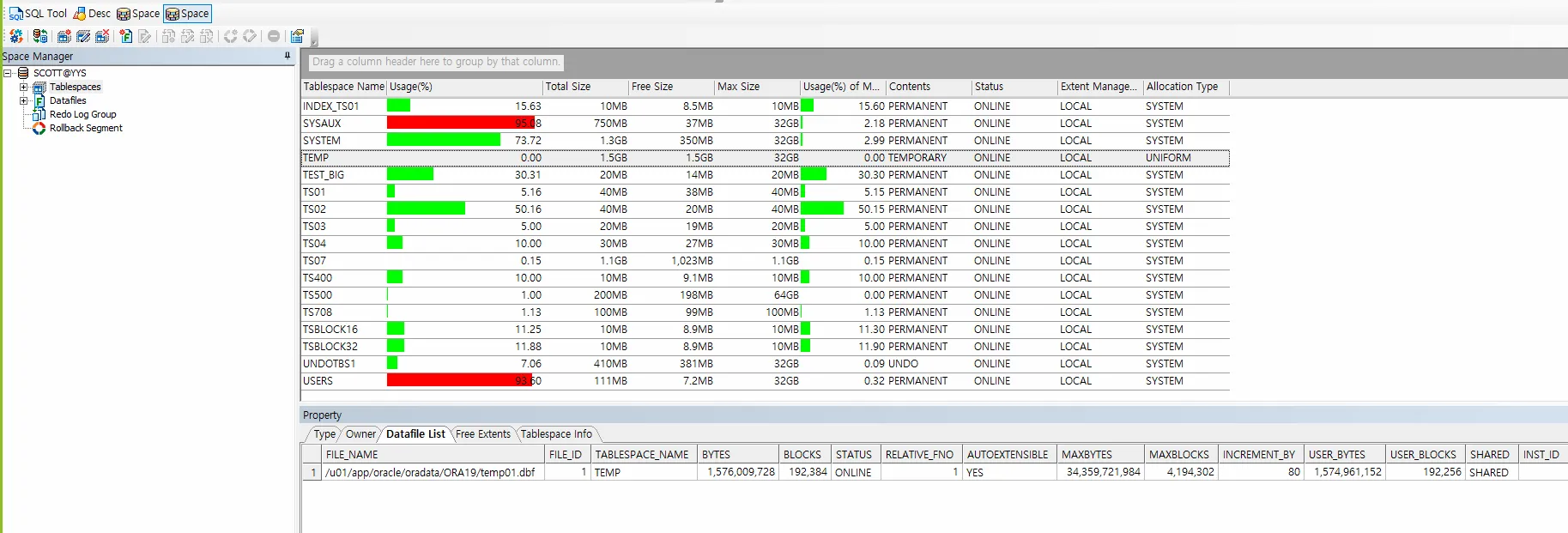Click the grayed Create Redo Log Group icon
Viewport: 1568px width, 533px height.
(169, 36)
